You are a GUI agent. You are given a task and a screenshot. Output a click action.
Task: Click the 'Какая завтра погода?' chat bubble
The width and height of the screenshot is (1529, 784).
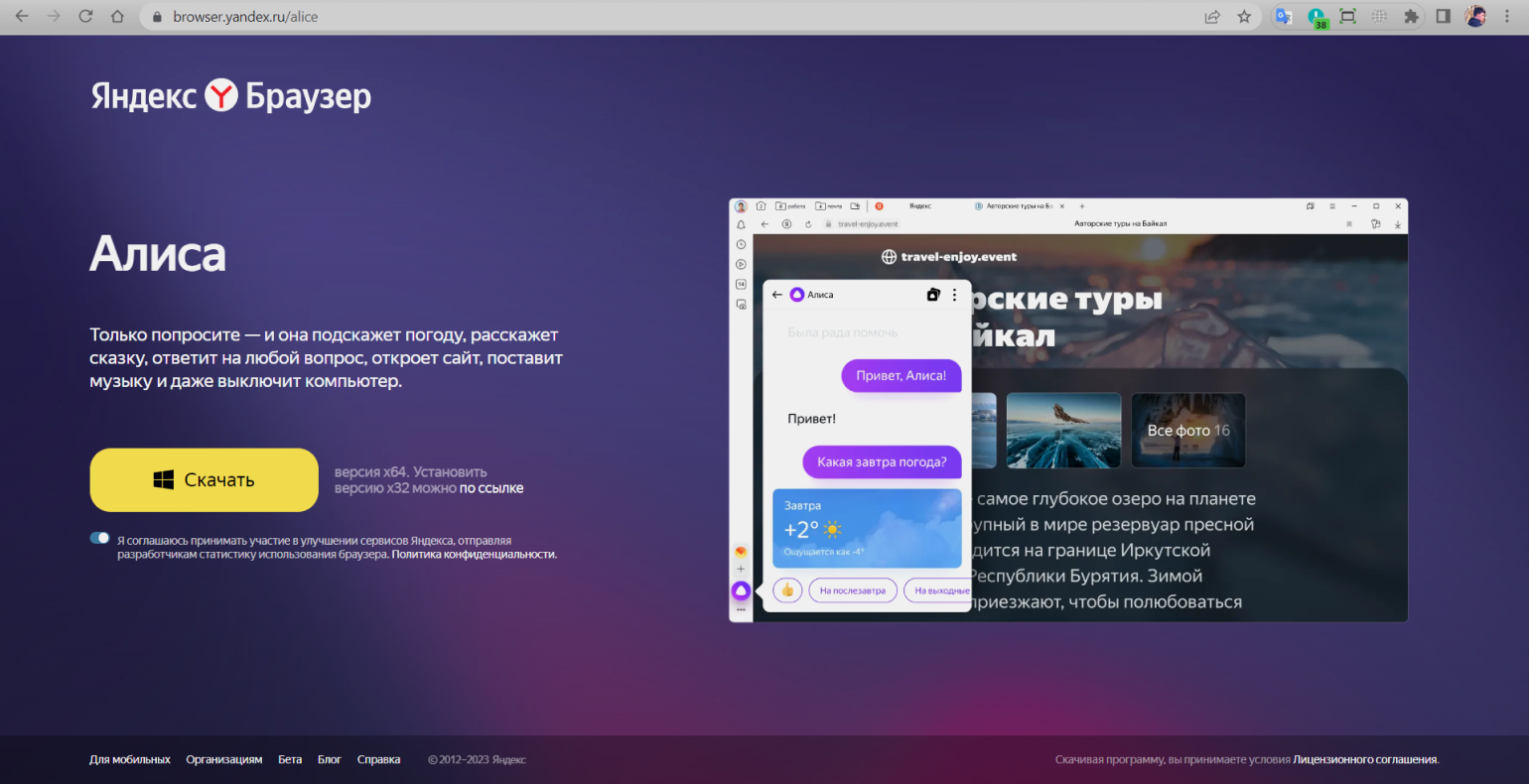(882, 461)
